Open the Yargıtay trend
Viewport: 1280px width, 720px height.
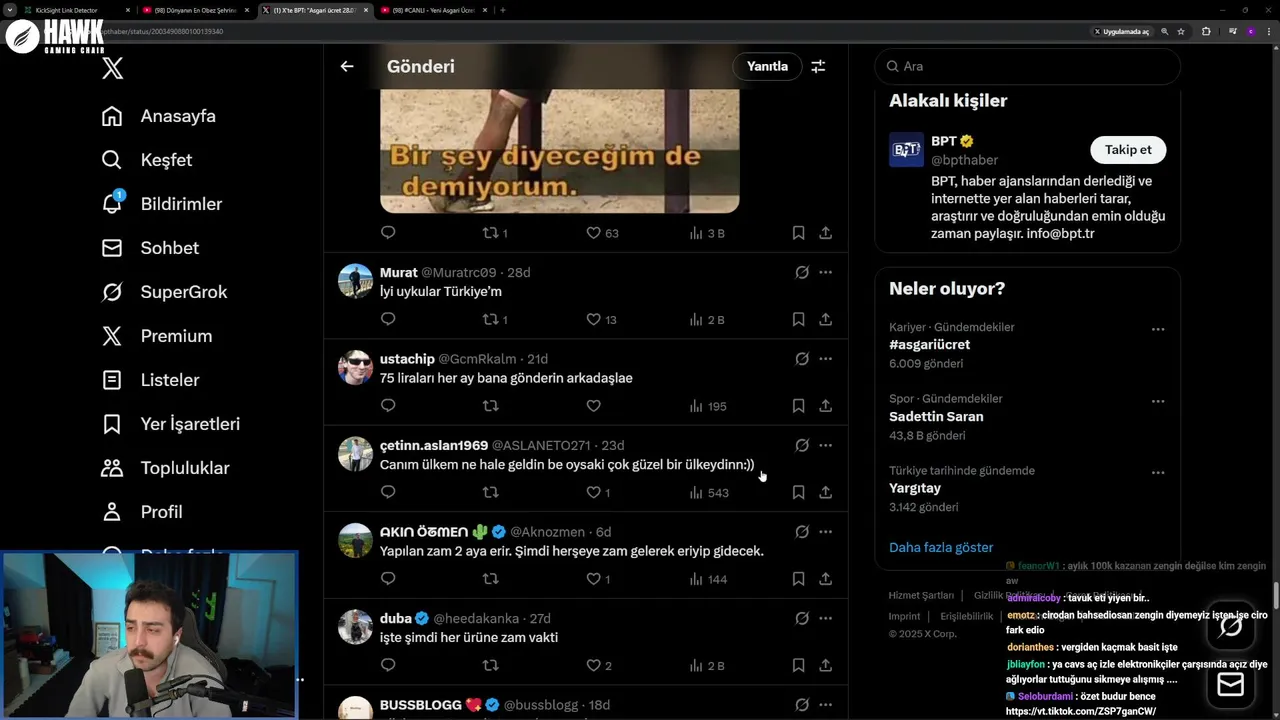[x=915, y=488]
